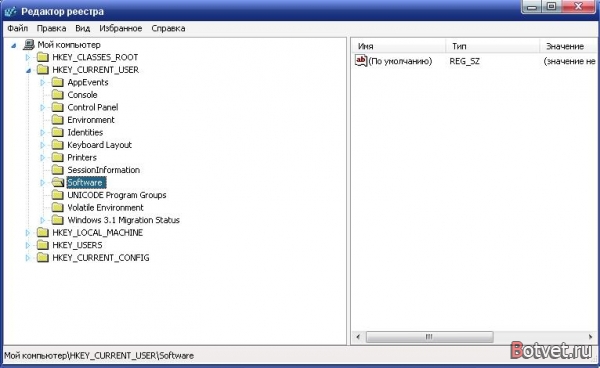600x368 pixels.
Task: Click the string value 'ab' icon
Action: (361, 61)
